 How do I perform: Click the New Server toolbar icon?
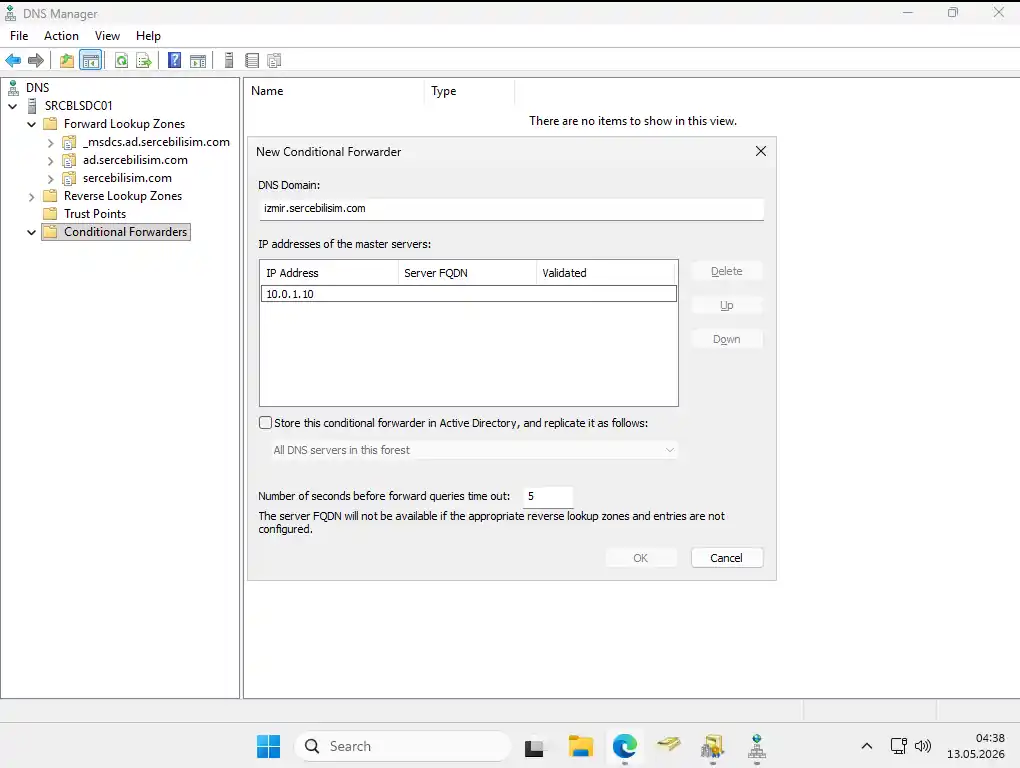pos(228,60)
